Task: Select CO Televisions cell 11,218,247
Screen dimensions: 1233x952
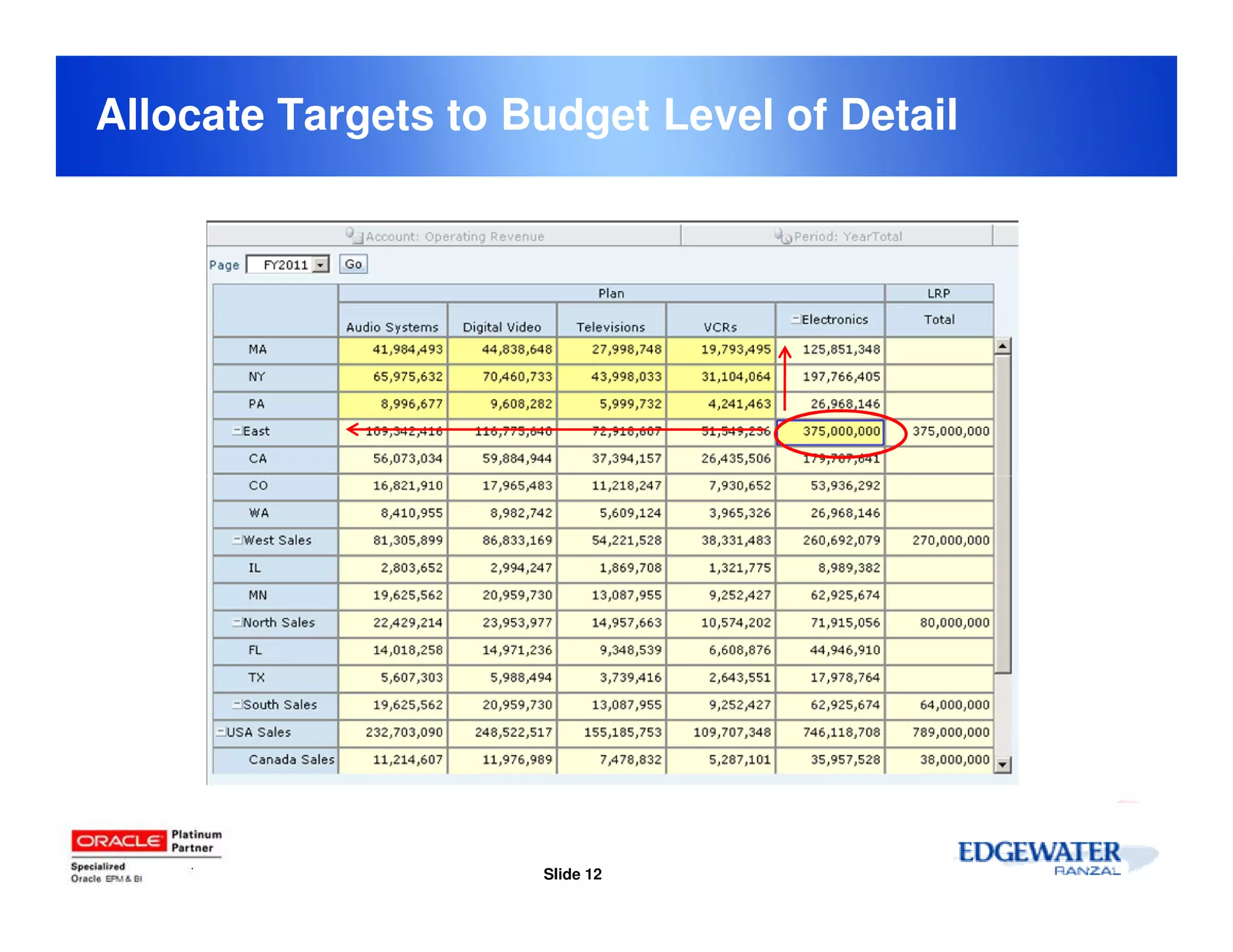Action: click(x=612, y=486)
